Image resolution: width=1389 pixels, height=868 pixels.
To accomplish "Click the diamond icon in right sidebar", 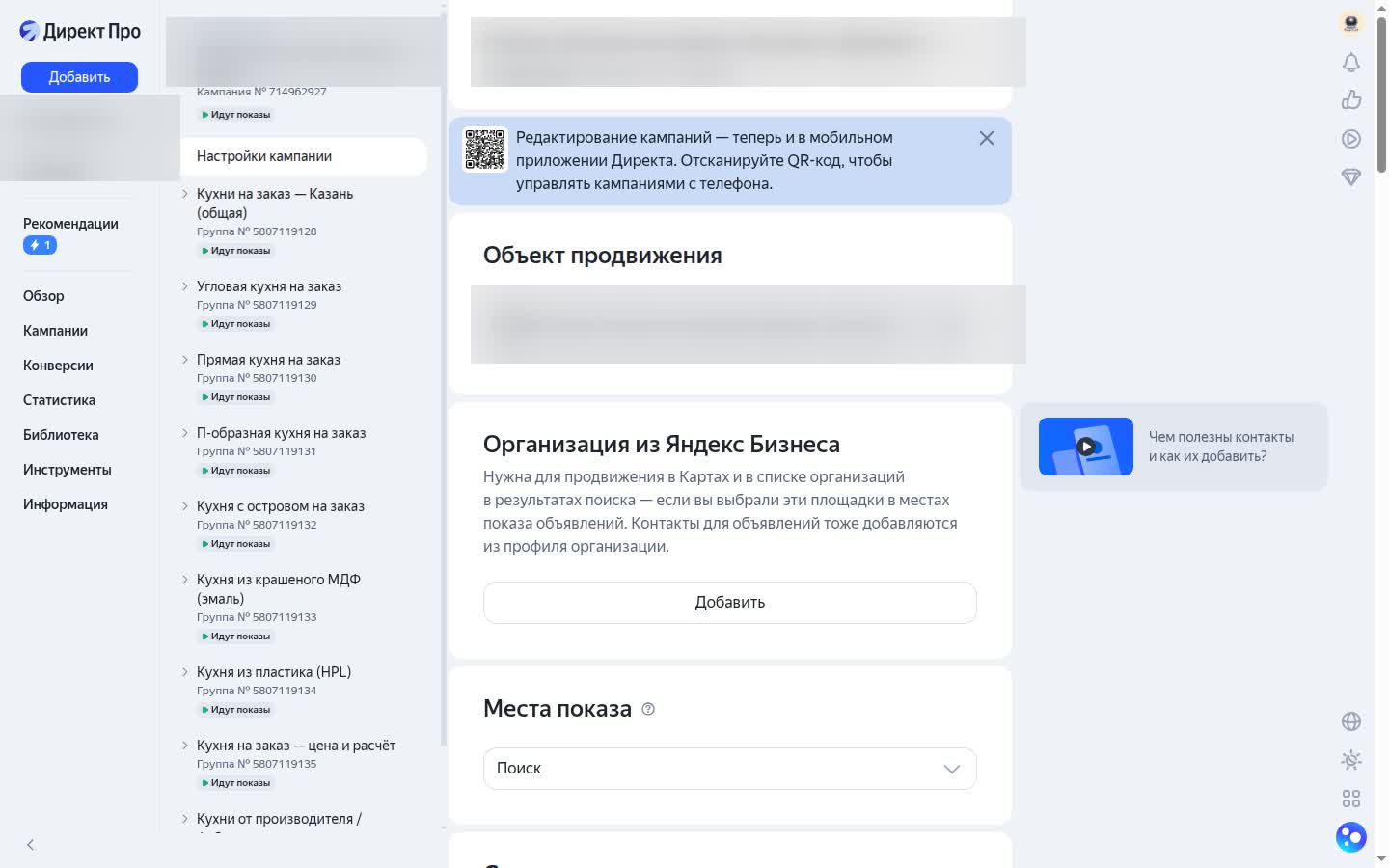I will click(1351, 177).
